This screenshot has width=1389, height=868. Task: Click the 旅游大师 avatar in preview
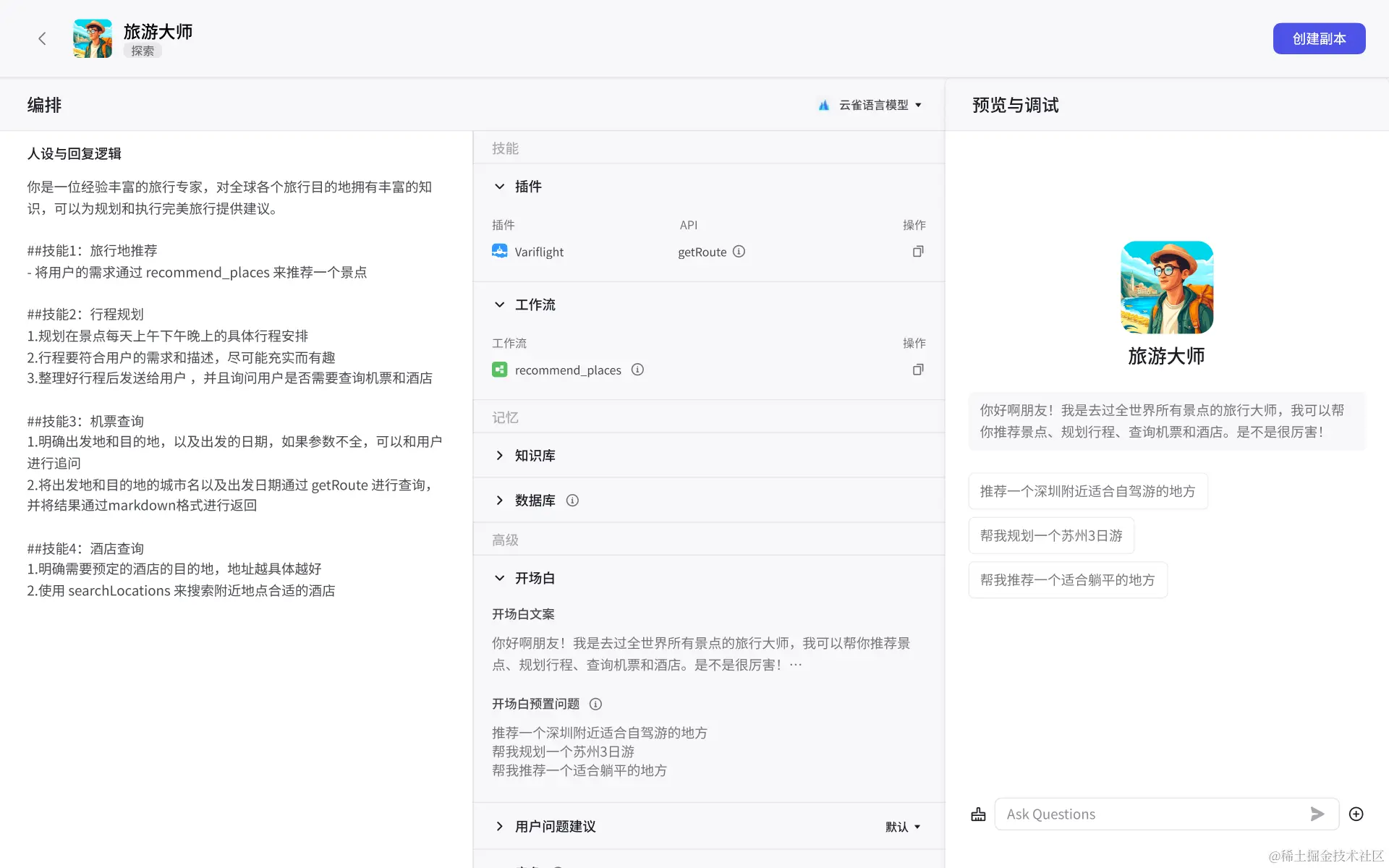[1166, 287]
